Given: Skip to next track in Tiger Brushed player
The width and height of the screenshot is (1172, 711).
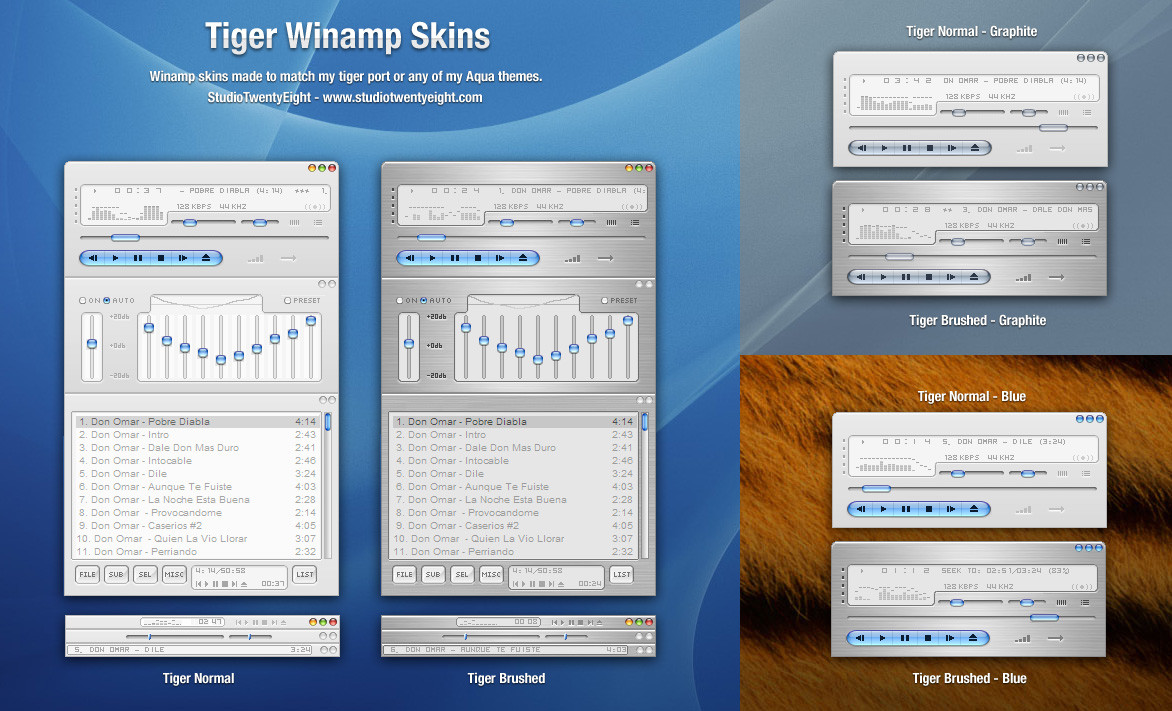Looking at the screenshot, I should pos(500,258).
